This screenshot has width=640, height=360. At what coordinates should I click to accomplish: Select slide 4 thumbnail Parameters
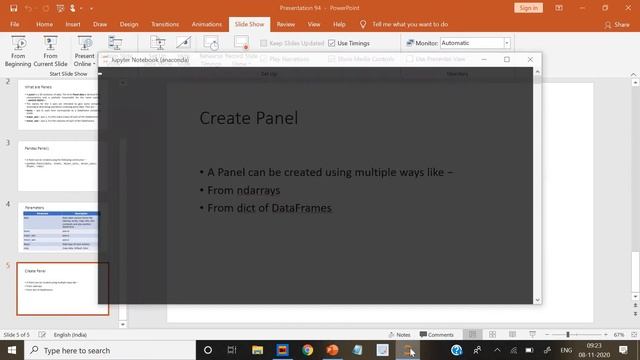click(58, 227)
